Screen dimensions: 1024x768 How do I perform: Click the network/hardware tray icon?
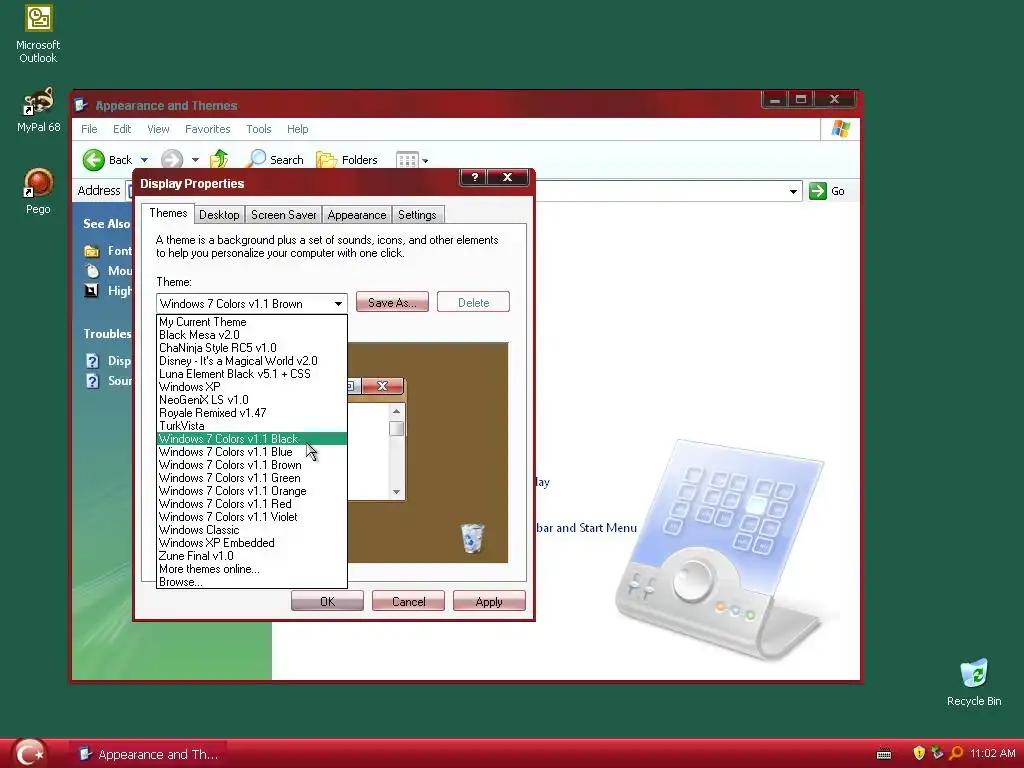pyautogui.click(x=937, y=753)
